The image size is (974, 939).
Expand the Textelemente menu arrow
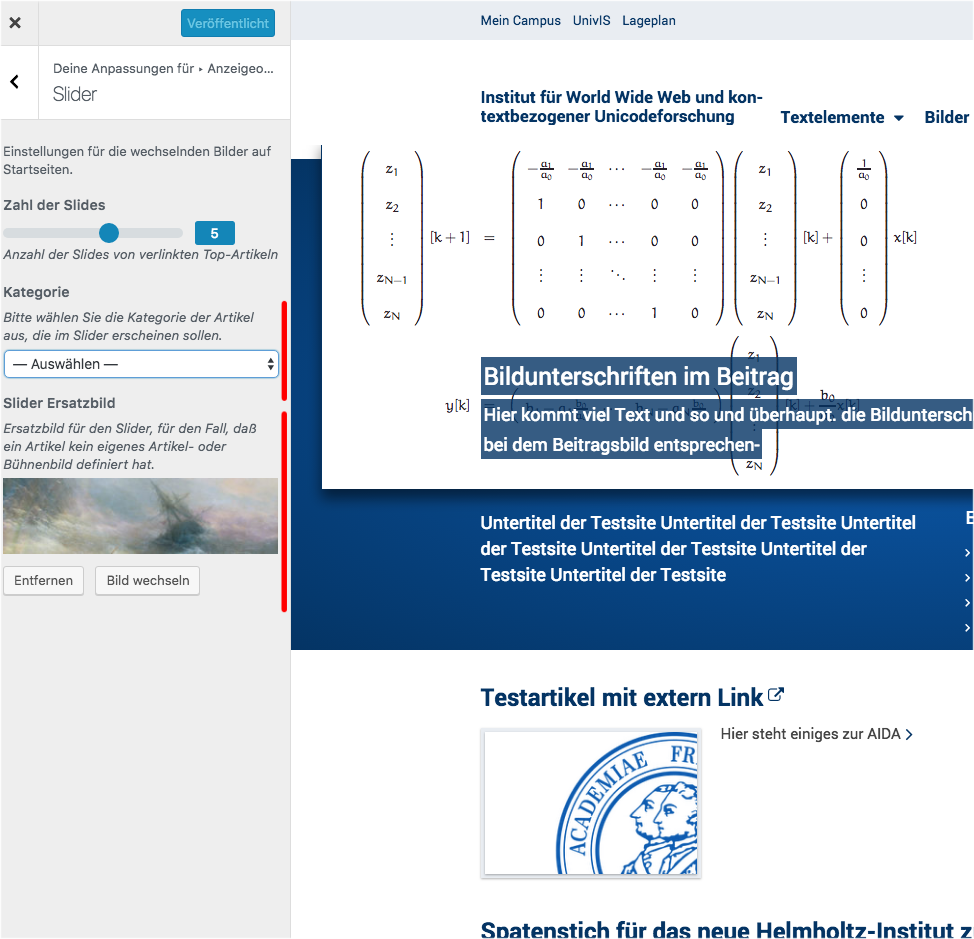[898, 118]
